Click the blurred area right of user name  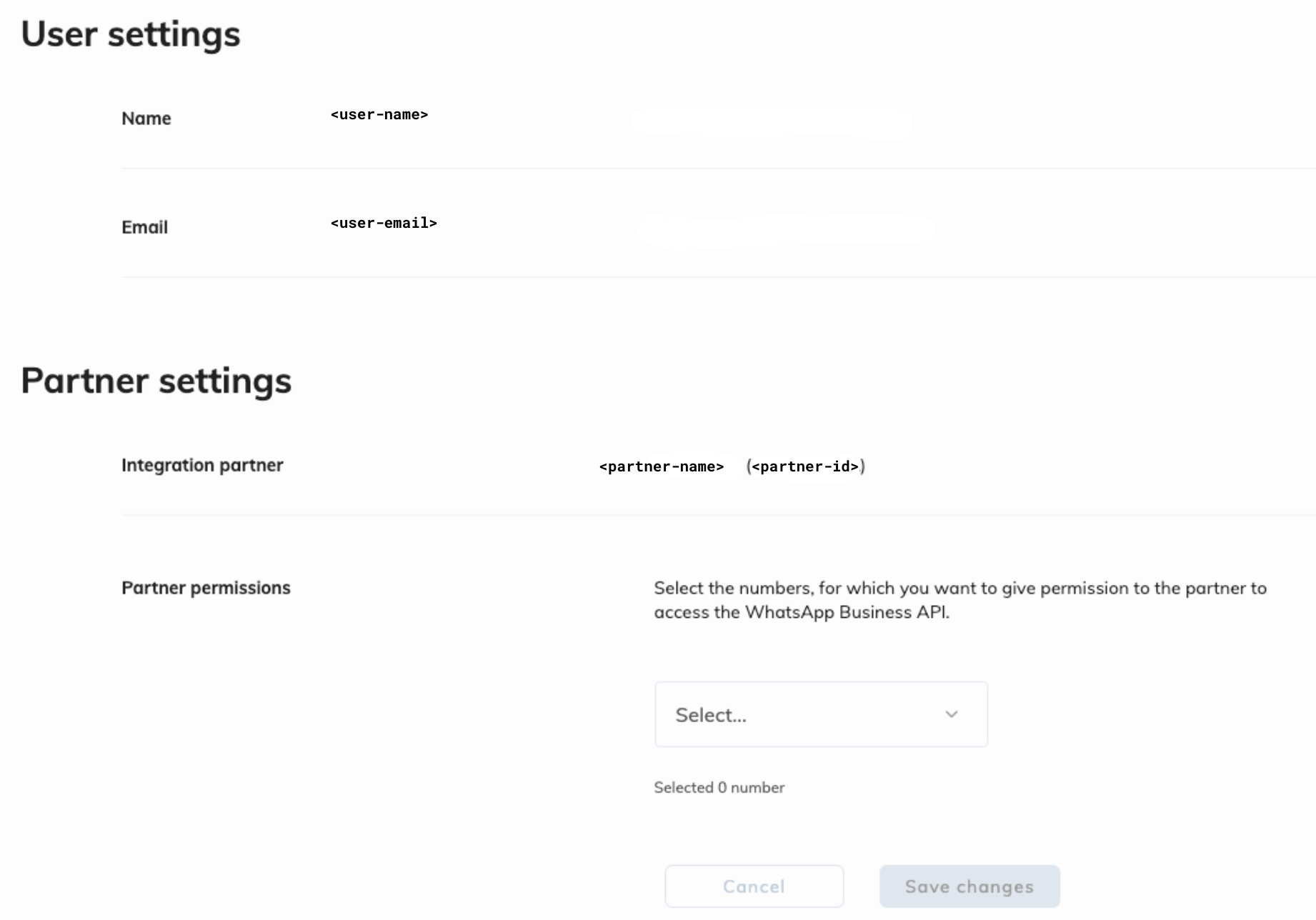tap(772, 122)
